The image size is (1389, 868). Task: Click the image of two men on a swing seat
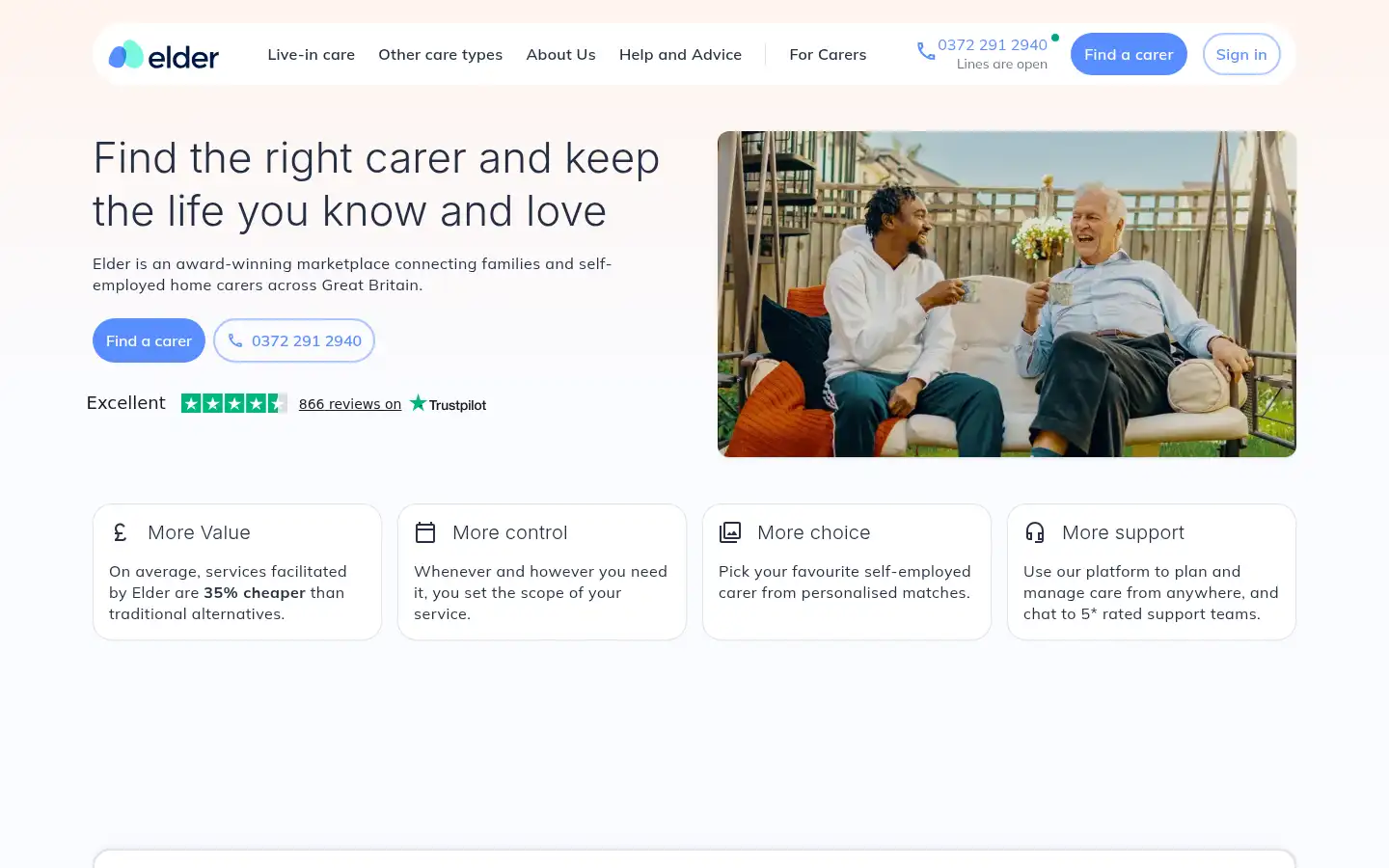pyautogui.click(x=1007, y=294)
